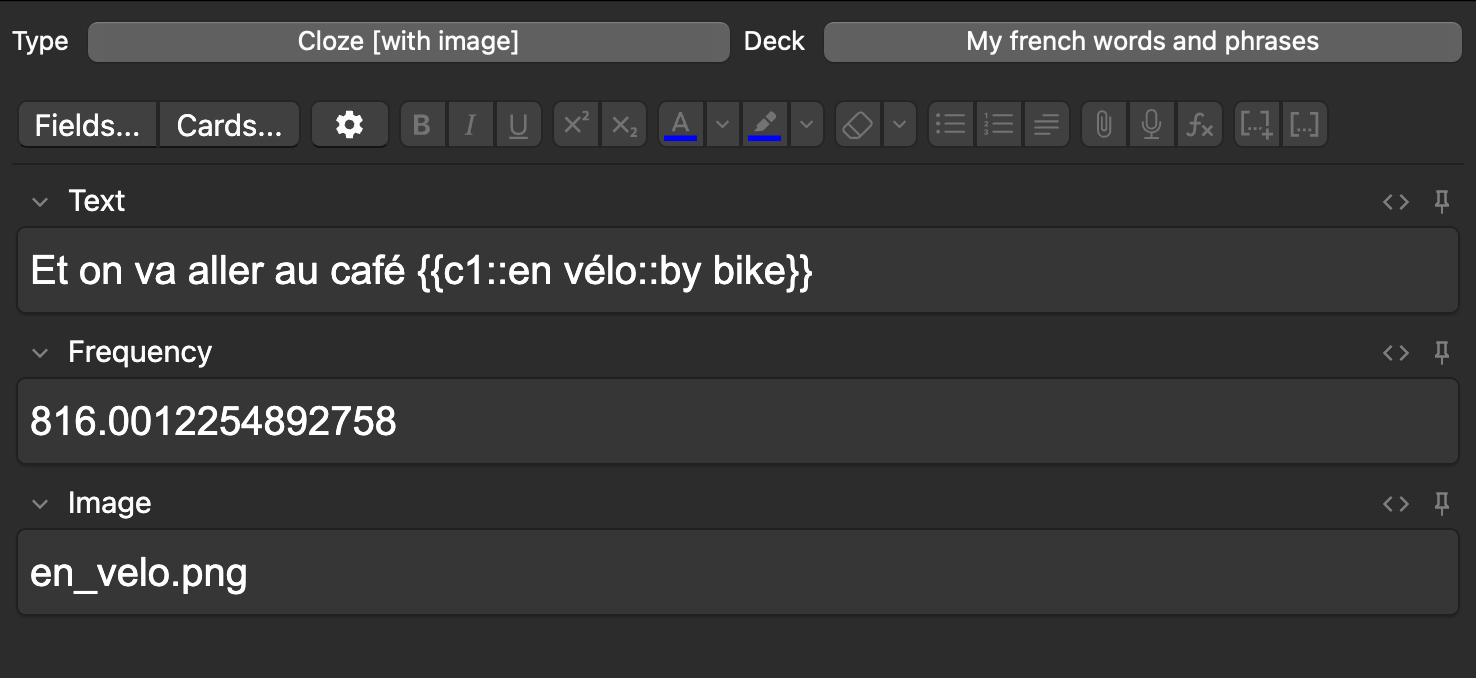
Task: Apply underline formatting
Action: [x=518, y=125]
